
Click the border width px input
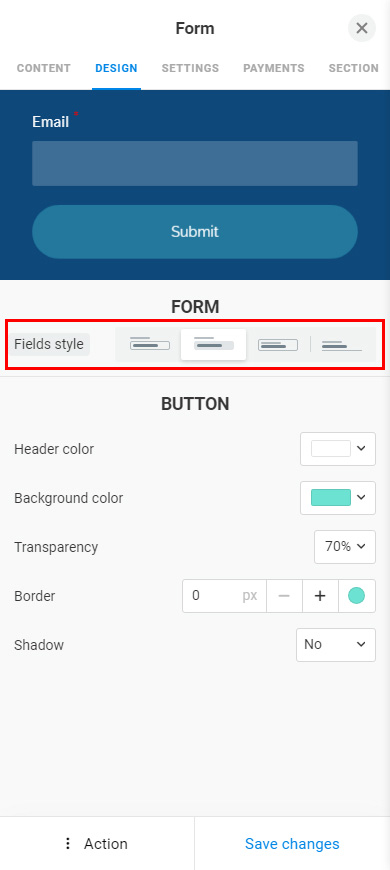click(x=224, y=596)
